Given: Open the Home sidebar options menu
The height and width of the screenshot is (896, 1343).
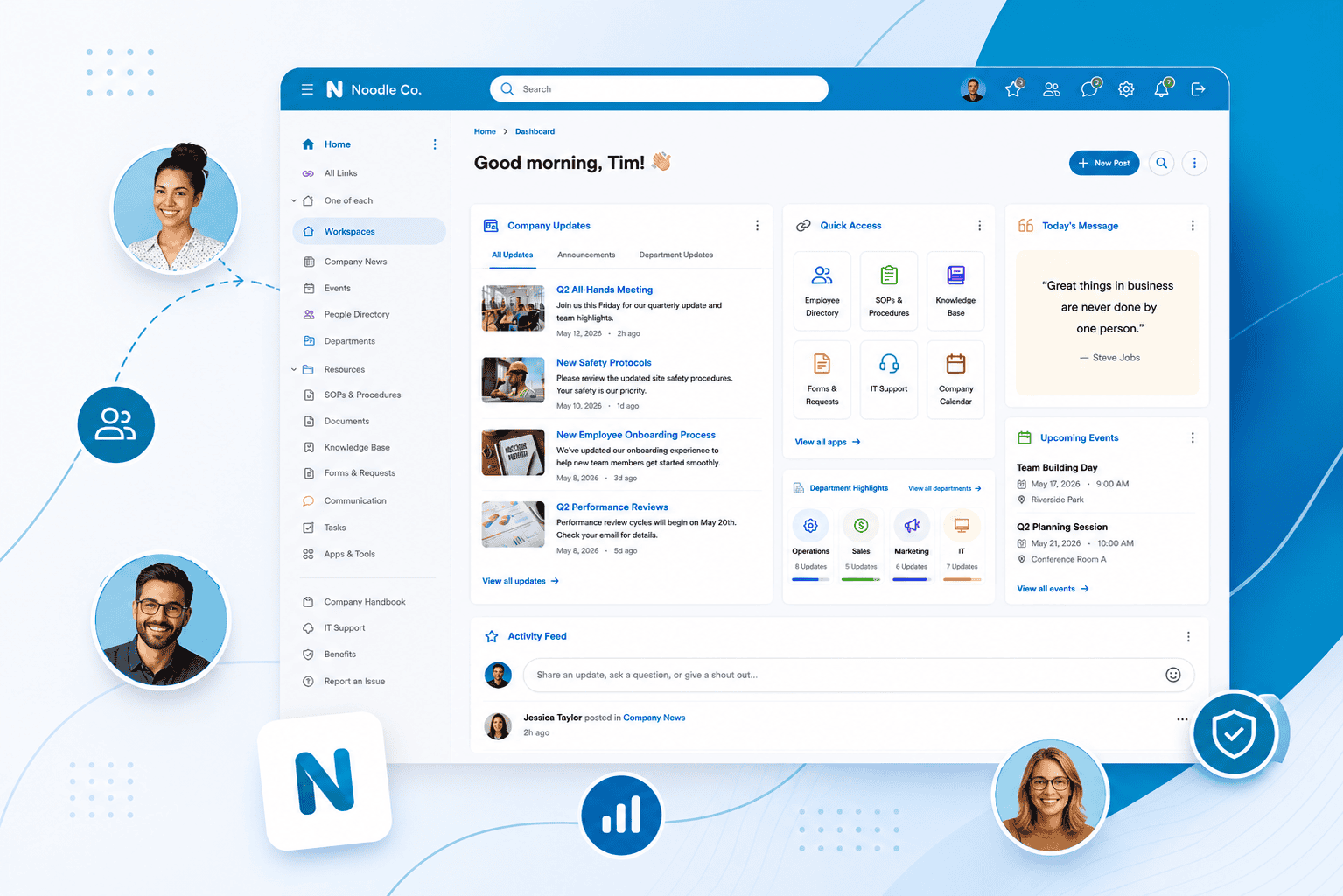Looking at the screenshot, I should click(x=435, y=144).
